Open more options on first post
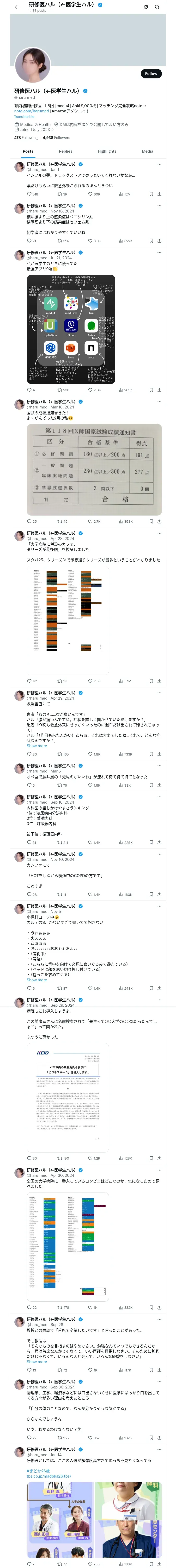The image size is (176, 1568). click(x=159, y=164)
